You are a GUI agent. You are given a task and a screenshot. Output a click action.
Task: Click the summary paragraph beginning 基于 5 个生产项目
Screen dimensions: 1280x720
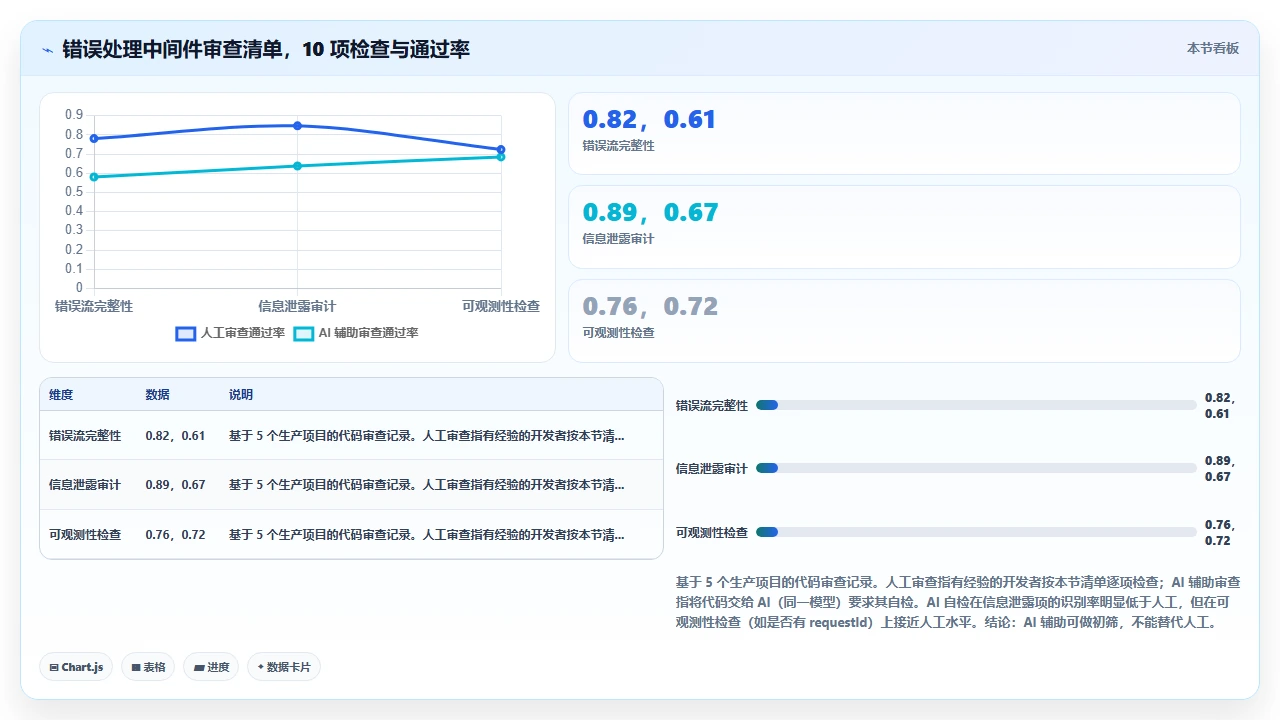[959, 601]
